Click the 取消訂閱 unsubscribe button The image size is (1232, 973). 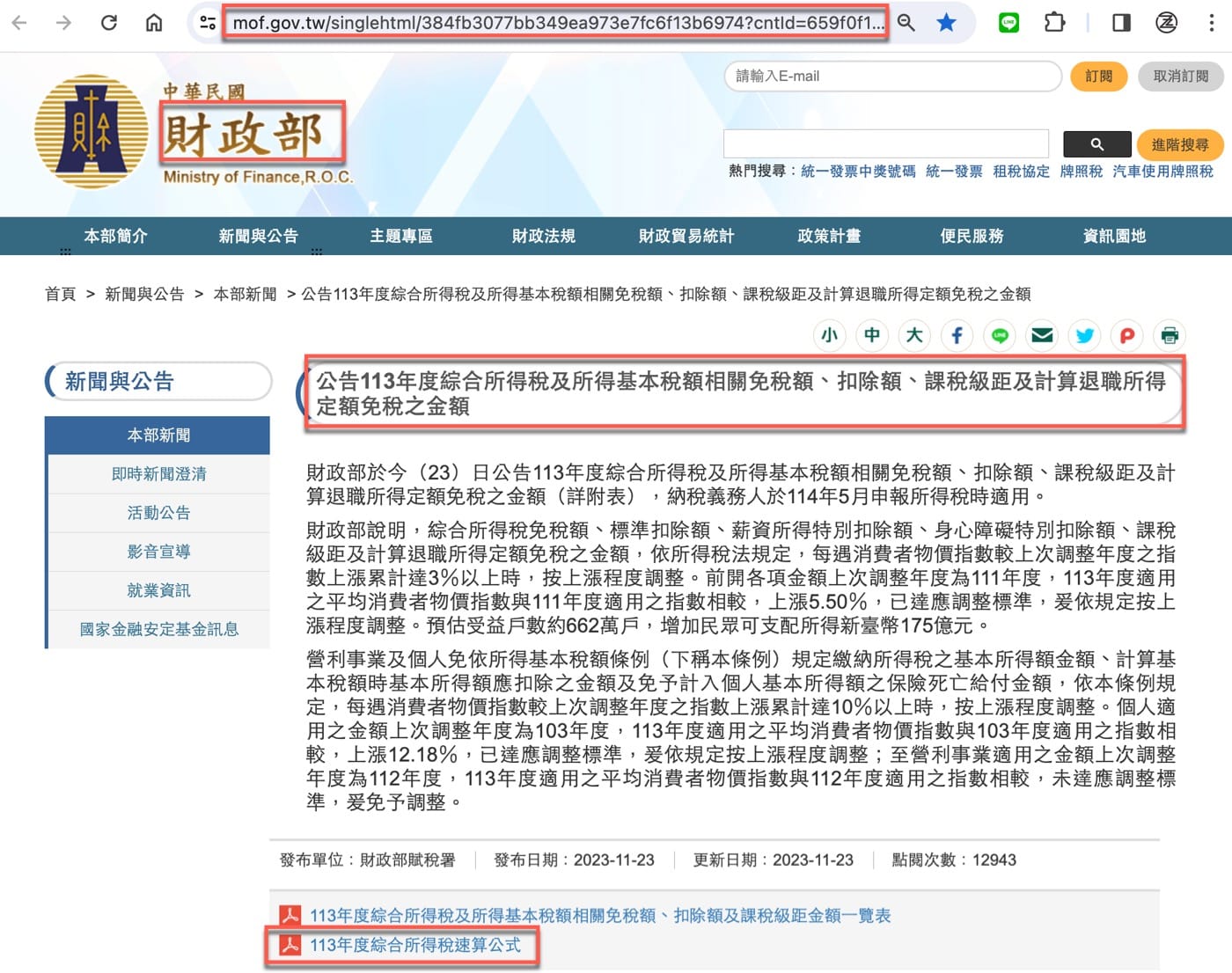pos(1181,77)
